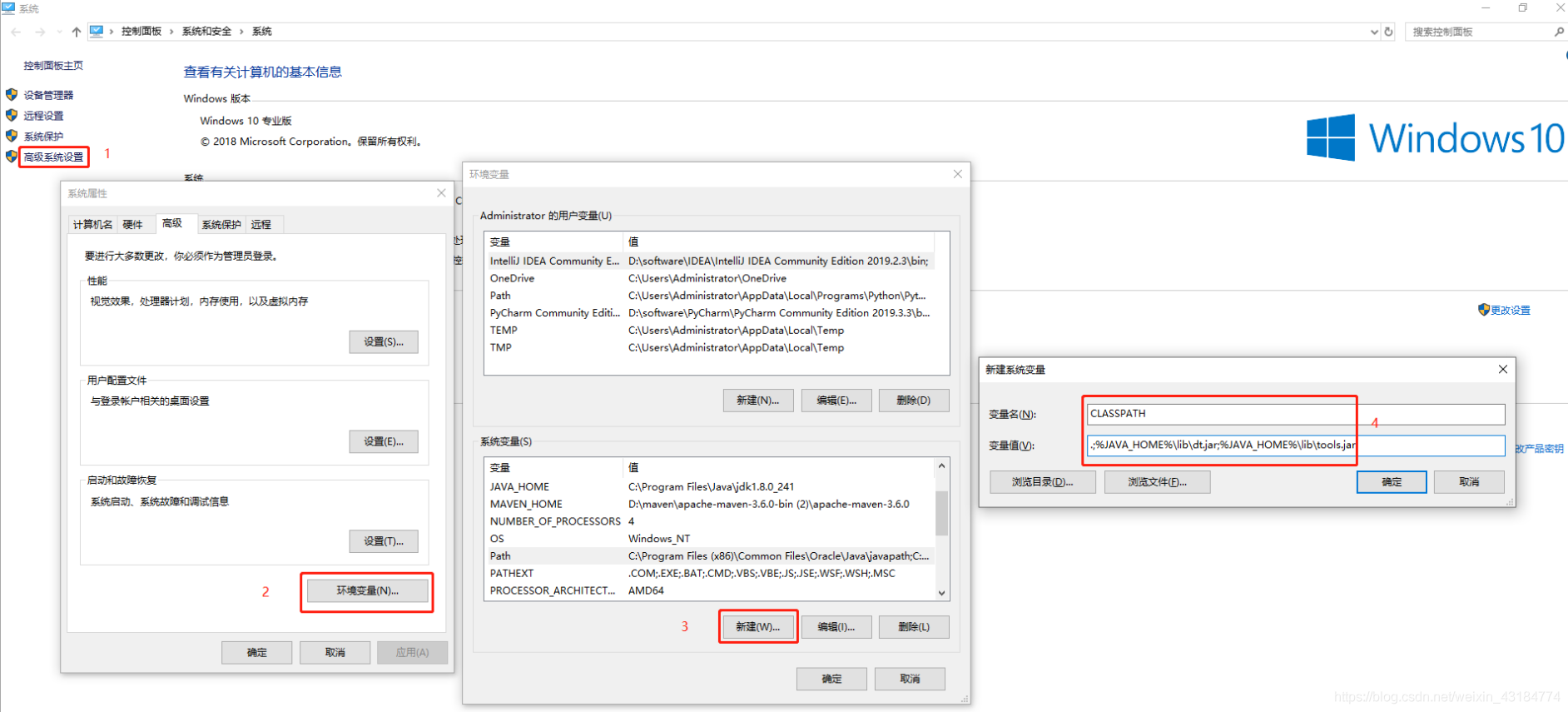Image resolution: width=1568 pixels, height=712 pixels.
Task: Select MAVEN_HOME system variable row
Action: pos(709,504)
